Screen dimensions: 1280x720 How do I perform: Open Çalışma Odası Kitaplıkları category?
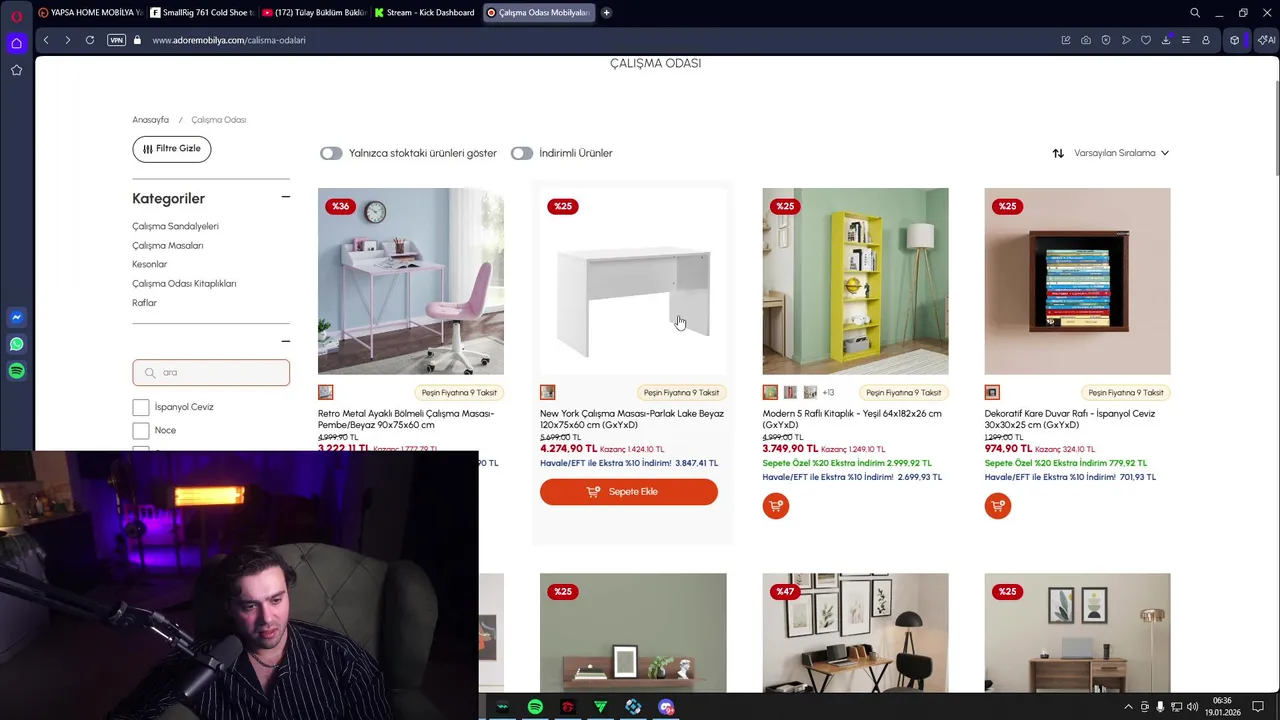[x=184, y=283]
